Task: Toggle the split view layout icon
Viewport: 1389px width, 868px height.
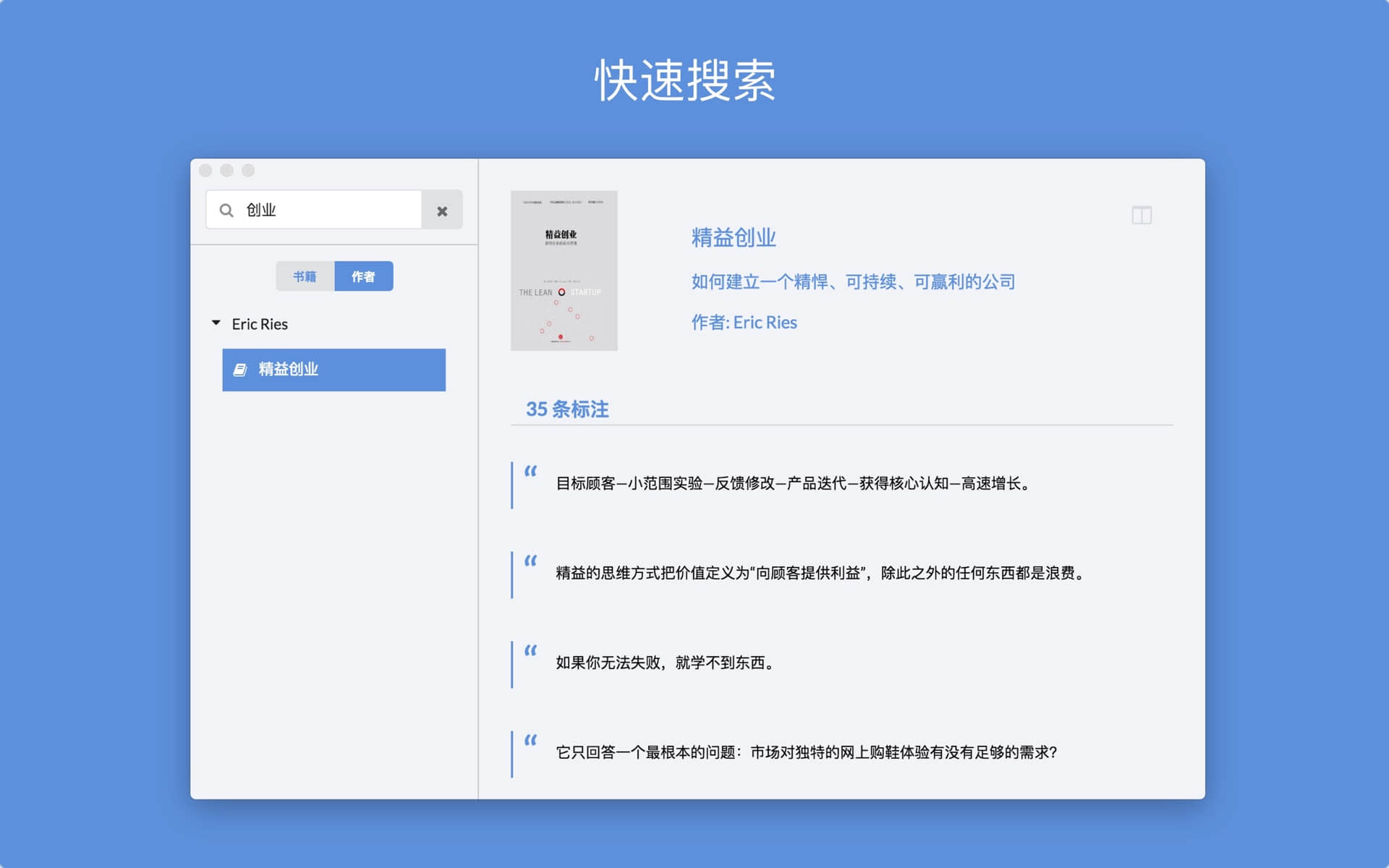Action: tap(1142, 215)
